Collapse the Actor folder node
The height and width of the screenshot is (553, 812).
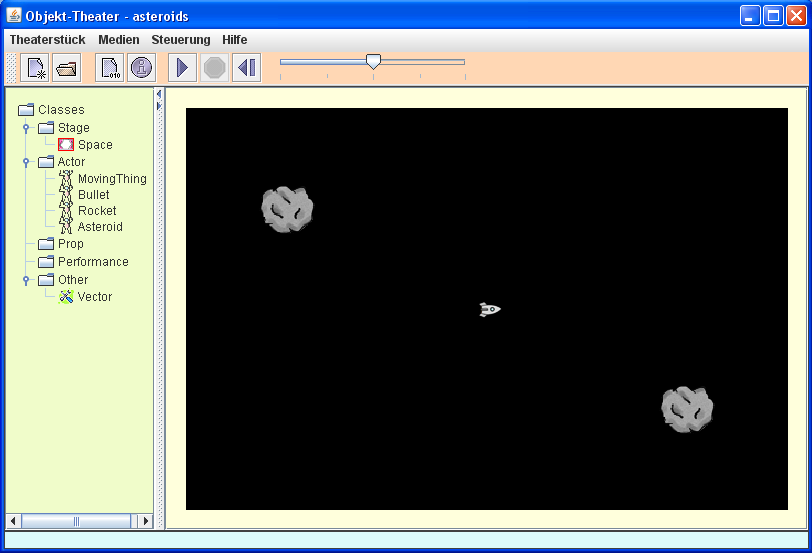point(26,162)
